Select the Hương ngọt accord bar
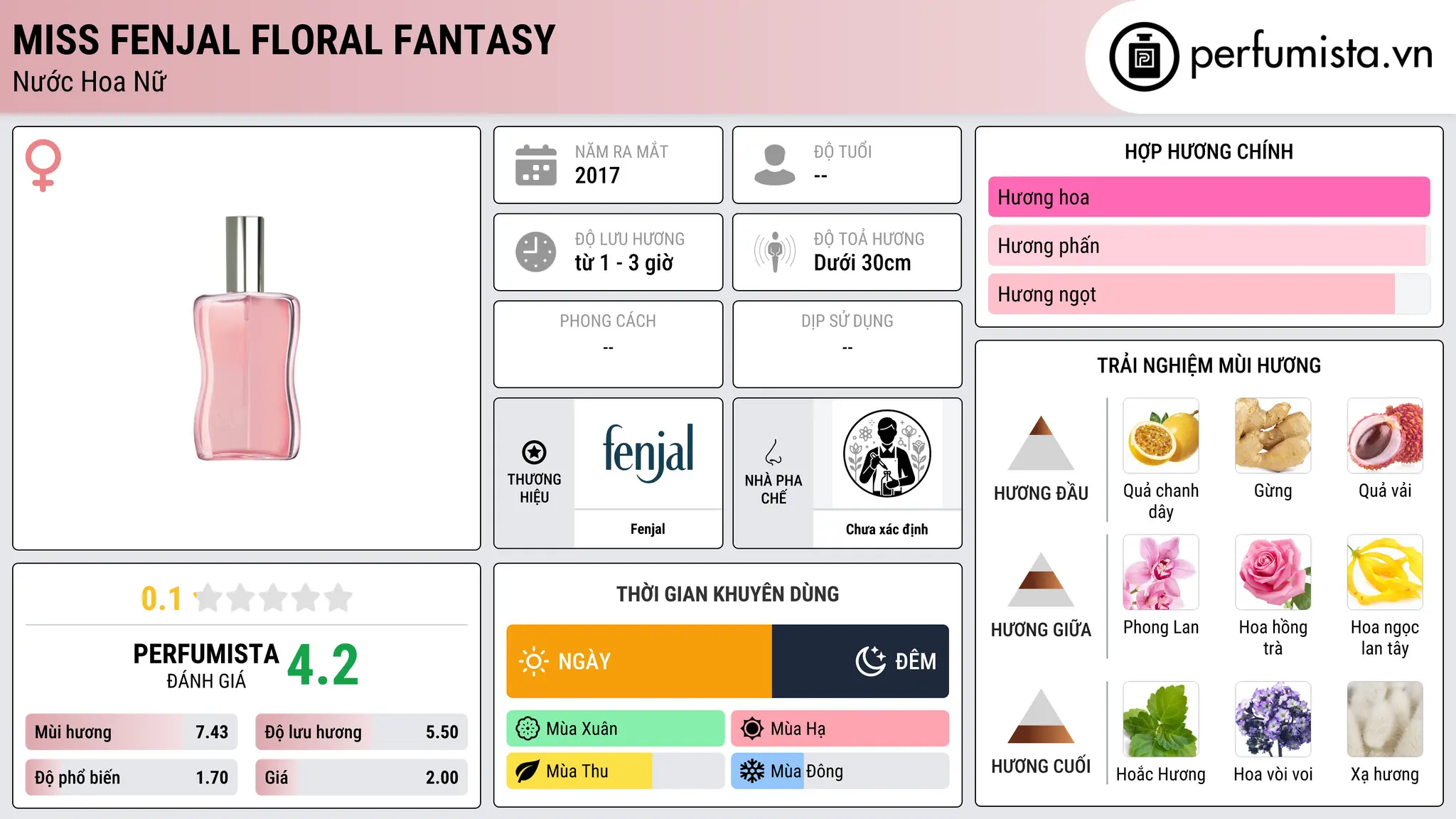This screenshot has height=819, width=1456. point(1209,294)
